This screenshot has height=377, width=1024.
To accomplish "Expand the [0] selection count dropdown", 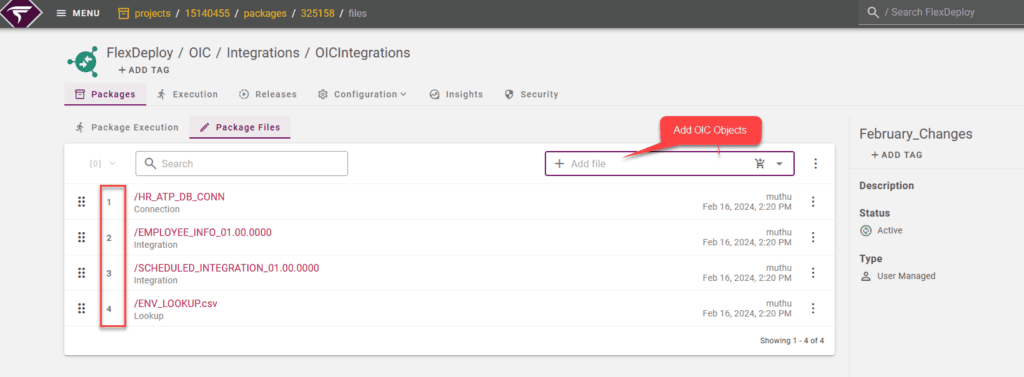I will tap(103, 164).
